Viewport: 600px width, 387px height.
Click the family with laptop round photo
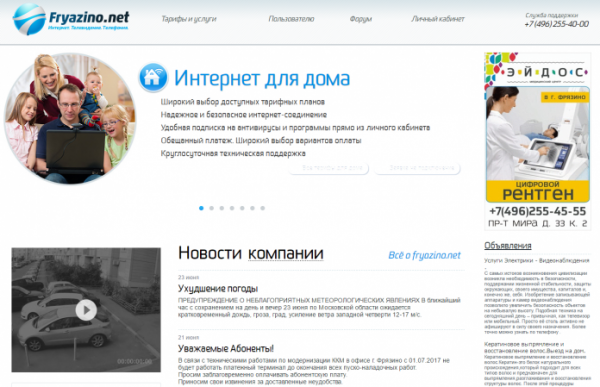coord(70,118)
